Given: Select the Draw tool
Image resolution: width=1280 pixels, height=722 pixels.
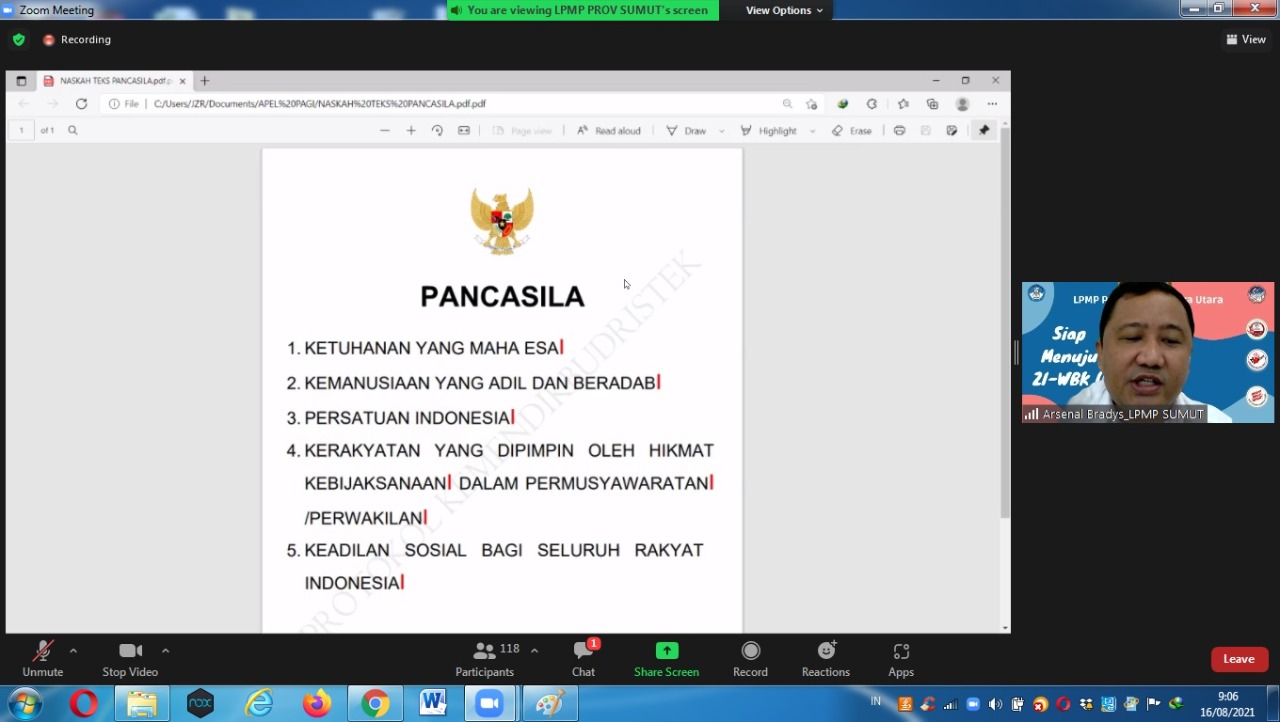Looking at the screenshot, I should point(687,131).
